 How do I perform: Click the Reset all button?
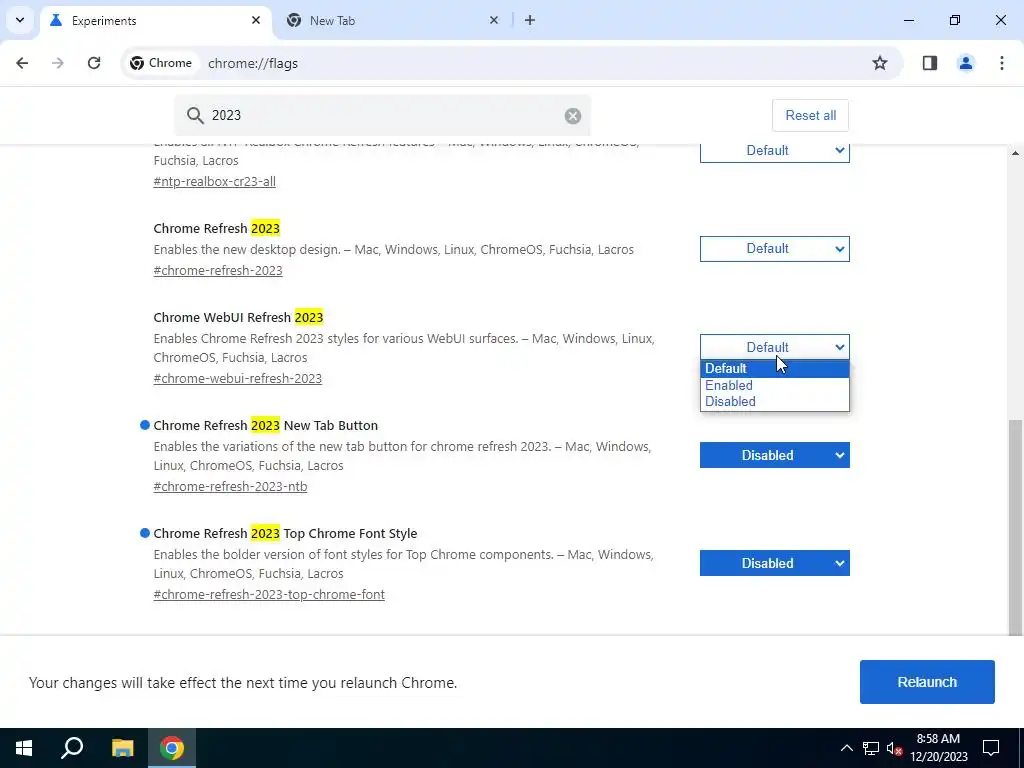click(810, 116)
